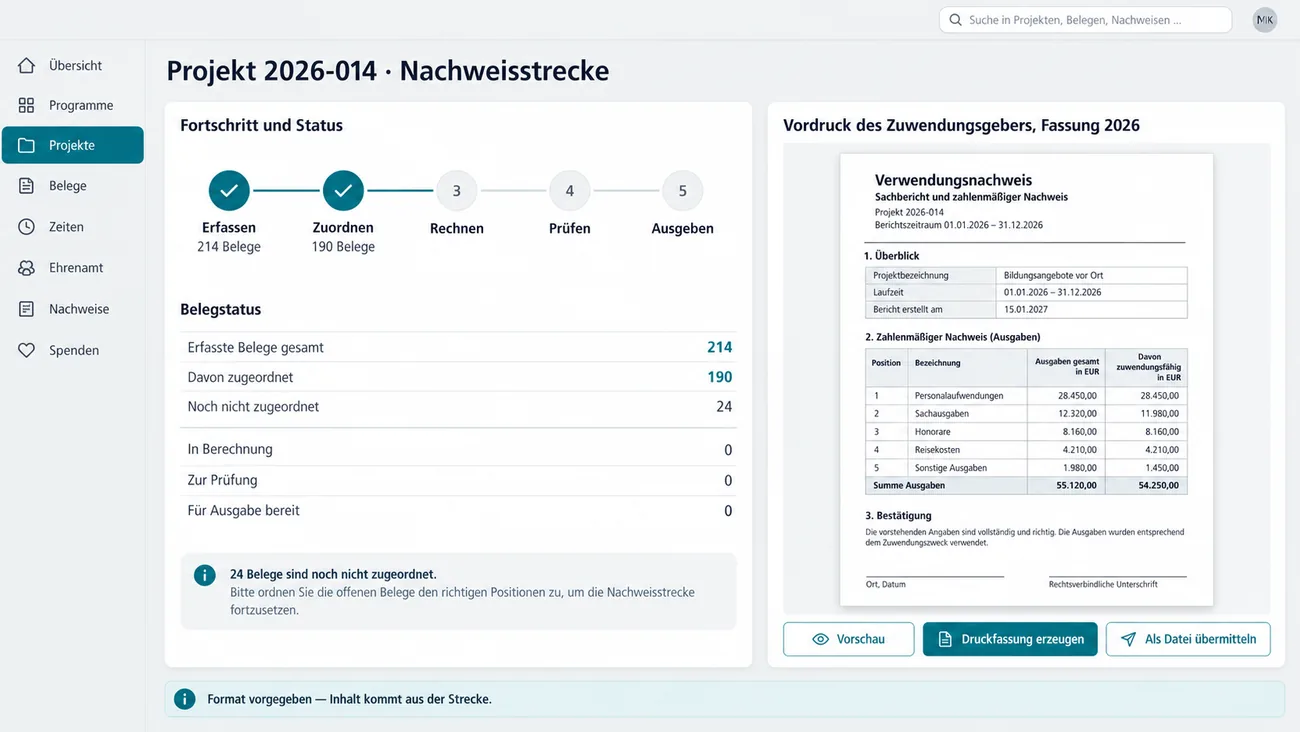Click '24 Belege sind noch nicht zugeordnet' notice
This screenshot has height=732, width=1300.
(x=333, y=574)
